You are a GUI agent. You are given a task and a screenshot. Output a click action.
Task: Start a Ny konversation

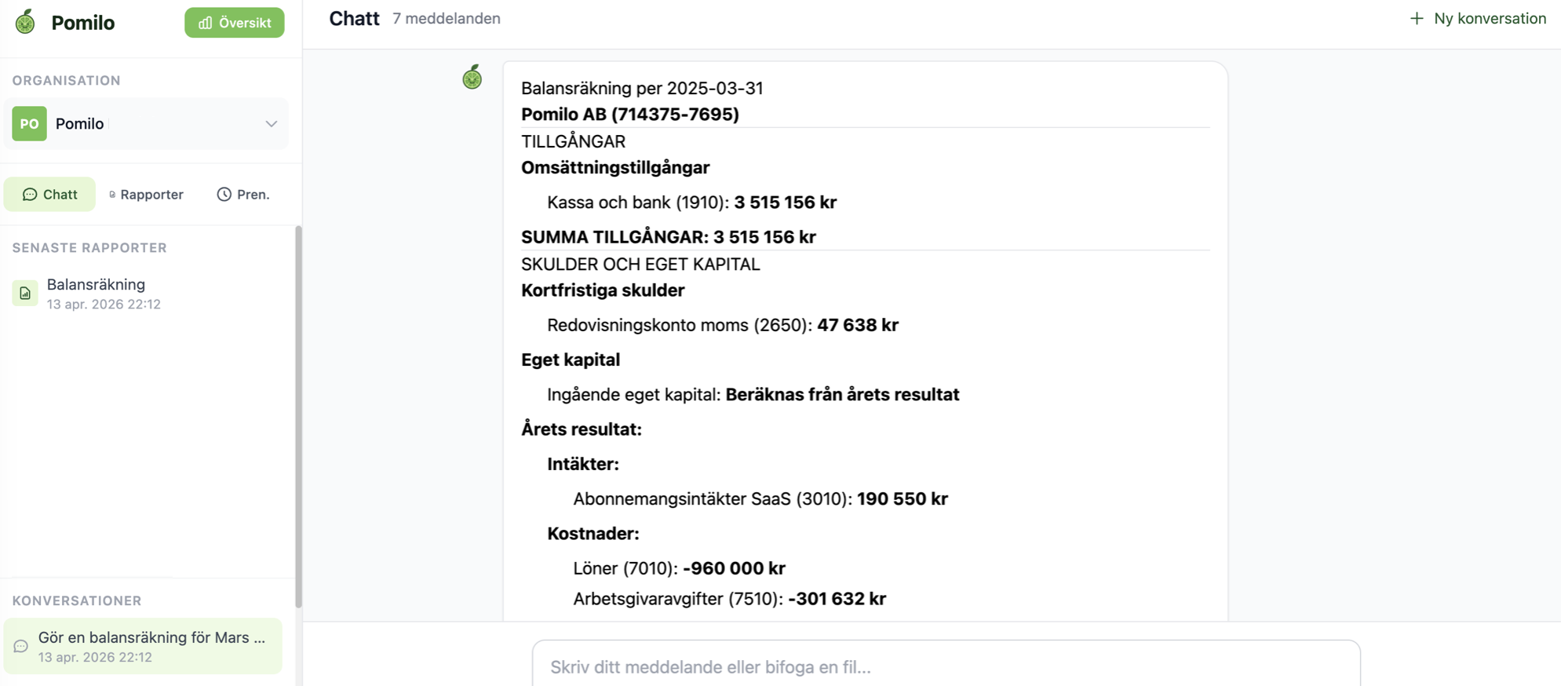pyautogui.click(x=1478, y=18)
